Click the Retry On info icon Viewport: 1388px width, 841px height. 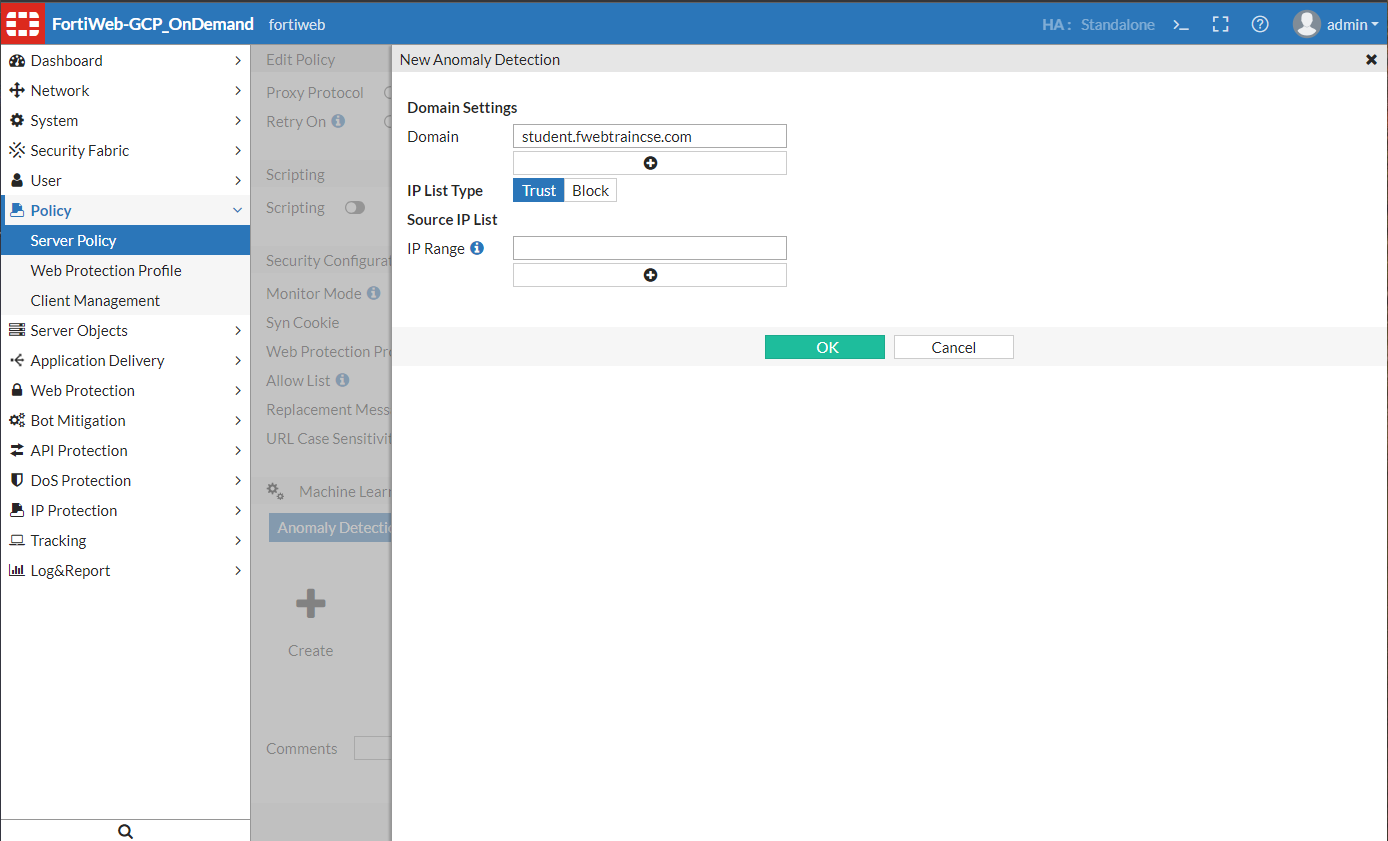pos(338,121)
